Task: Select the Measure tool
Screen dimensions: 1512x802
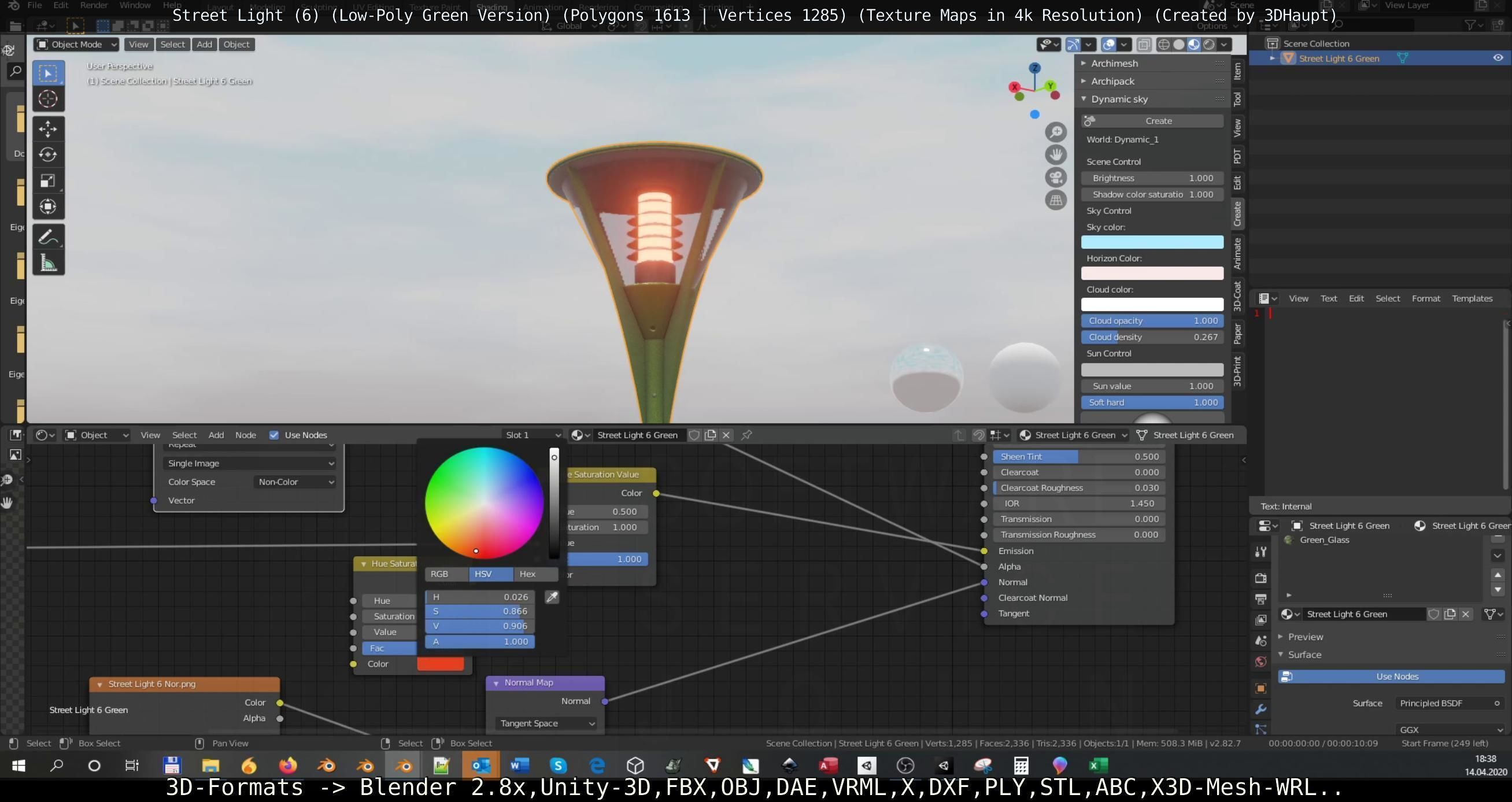Action: (x=48, y=263)
